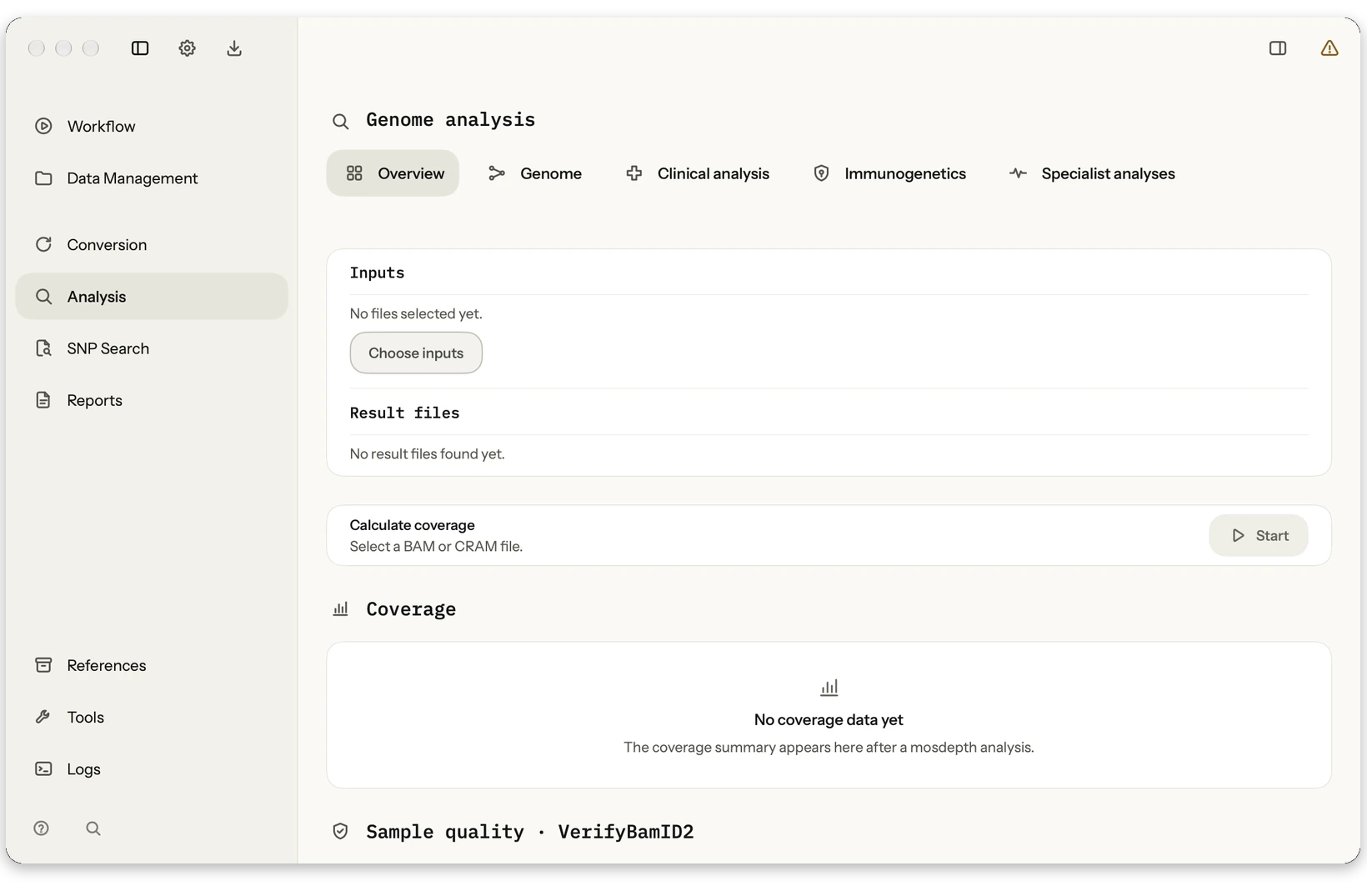Switch to the Overview tab

coord(393,173)
